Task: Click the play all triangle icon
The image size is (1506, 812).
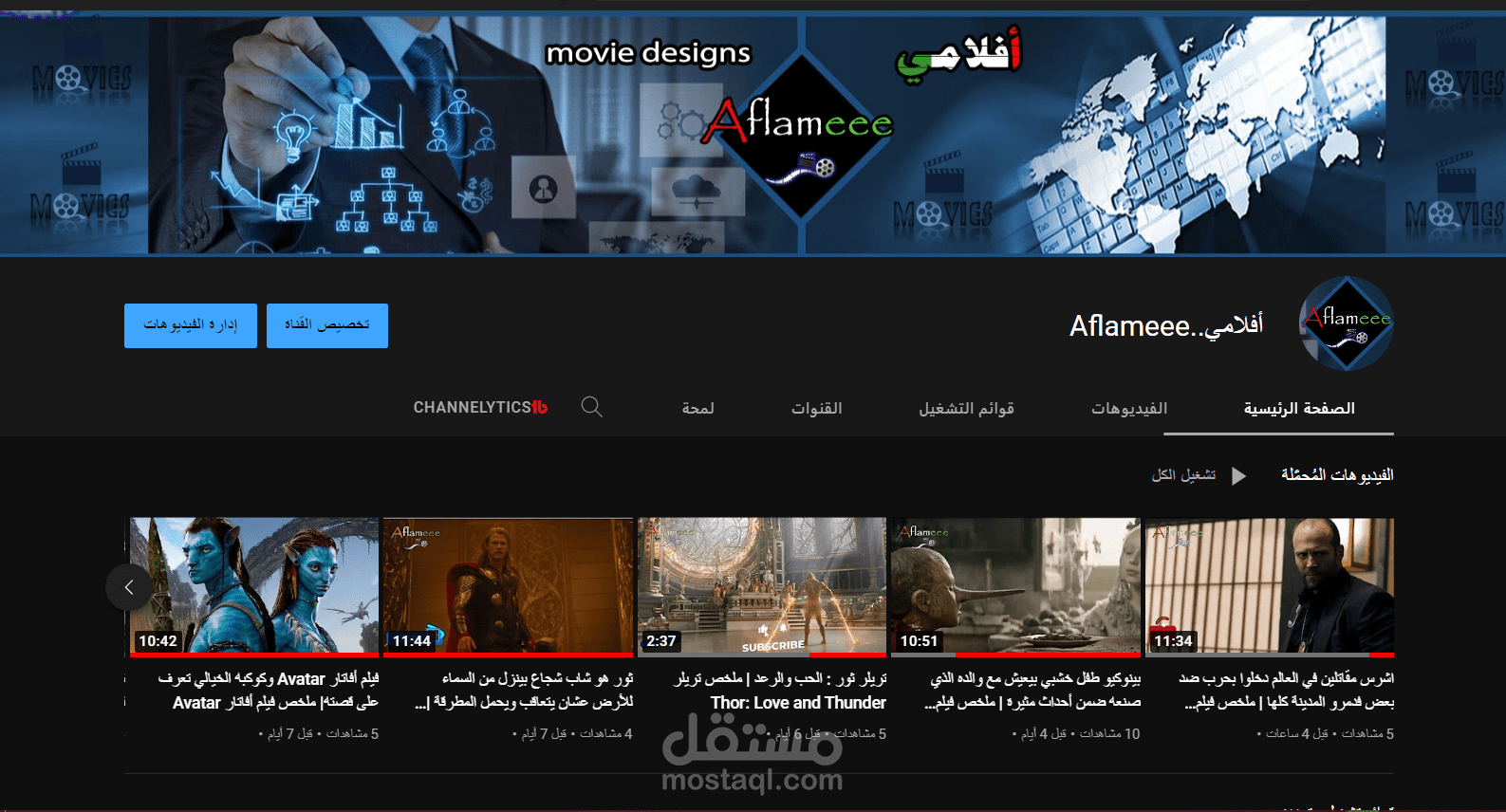Action: click(1238, 475)
